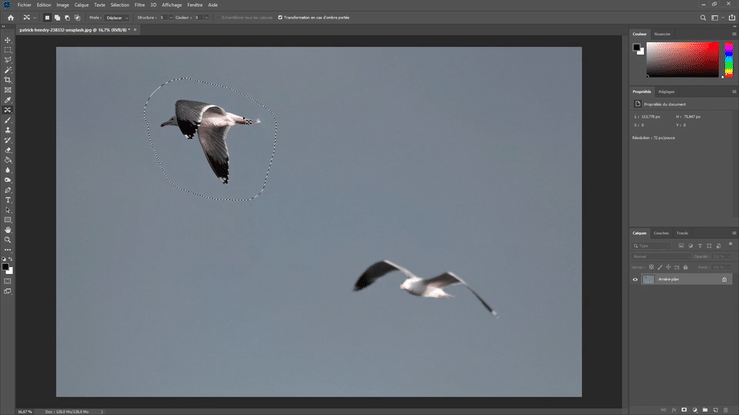
Task: Click the Arrière-plan layer thumbnail
Action: (x=649, y=279)
